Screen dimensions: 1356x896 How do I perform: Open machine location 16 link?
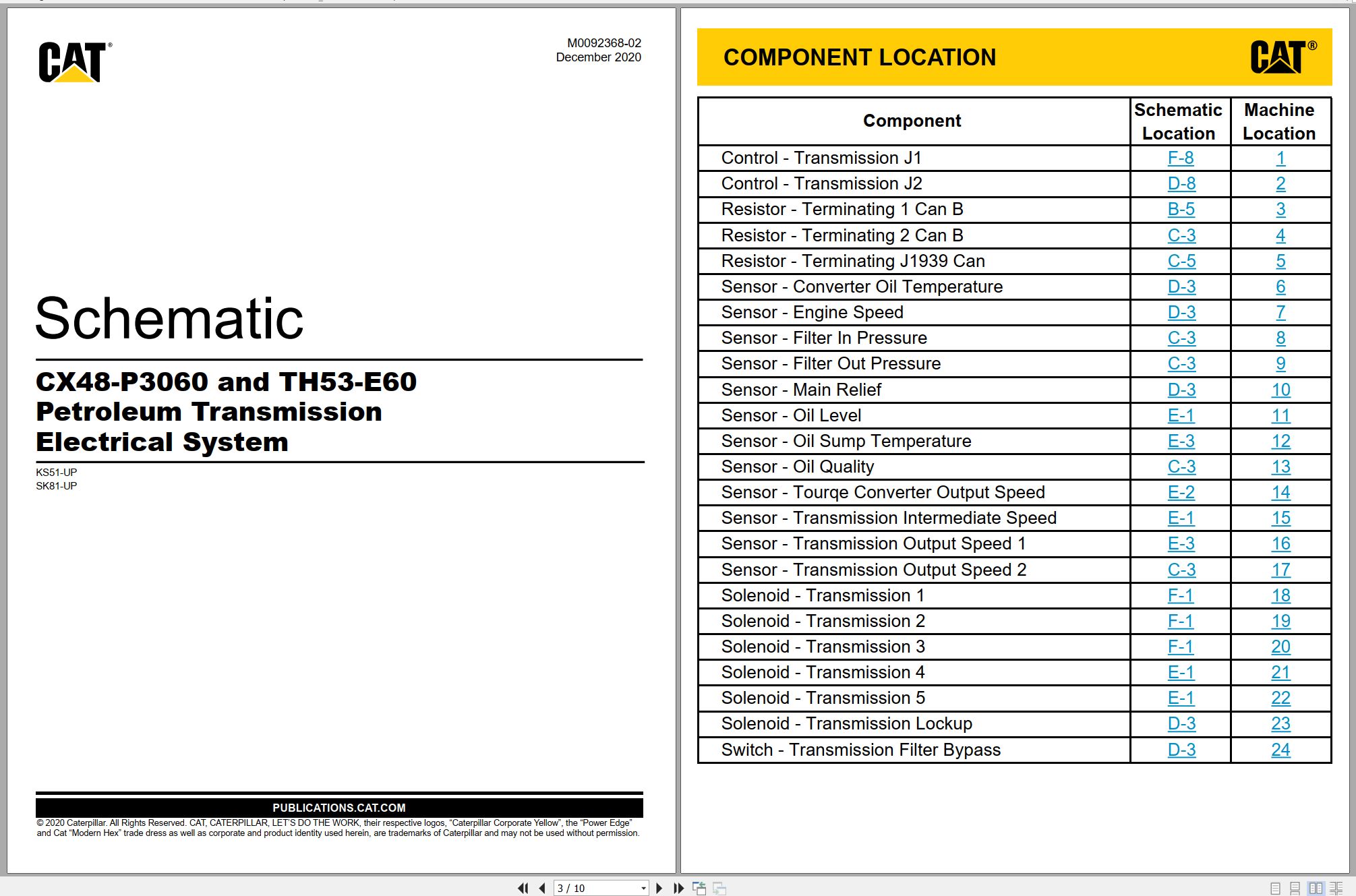pos(1280,543)
